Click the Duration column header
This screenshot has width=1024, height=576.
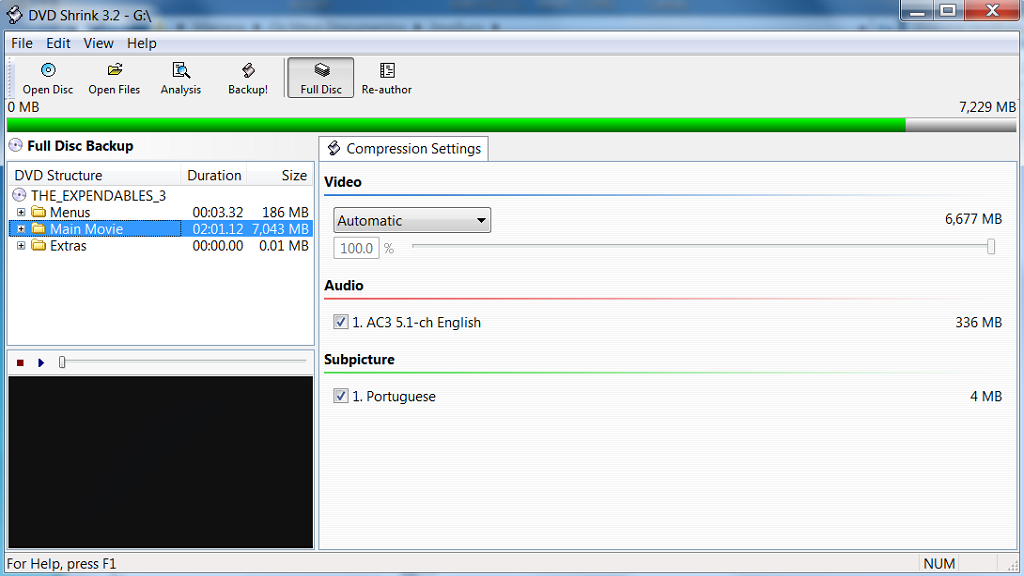[x=214, y=175]
